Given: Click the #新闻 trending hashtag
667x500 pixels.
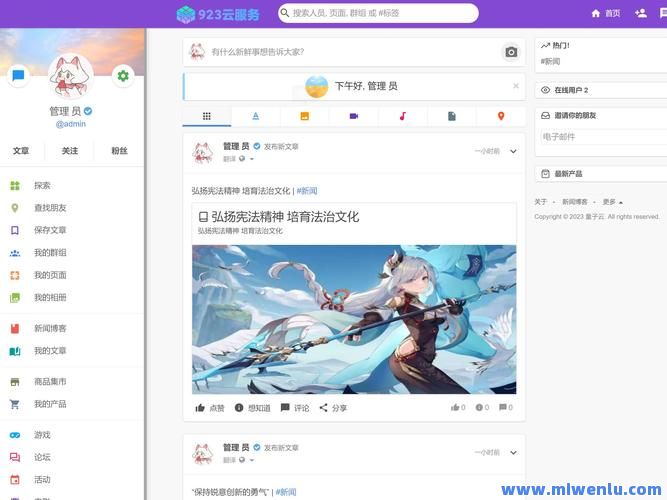Looking at the screenshot, I should 551,61.
